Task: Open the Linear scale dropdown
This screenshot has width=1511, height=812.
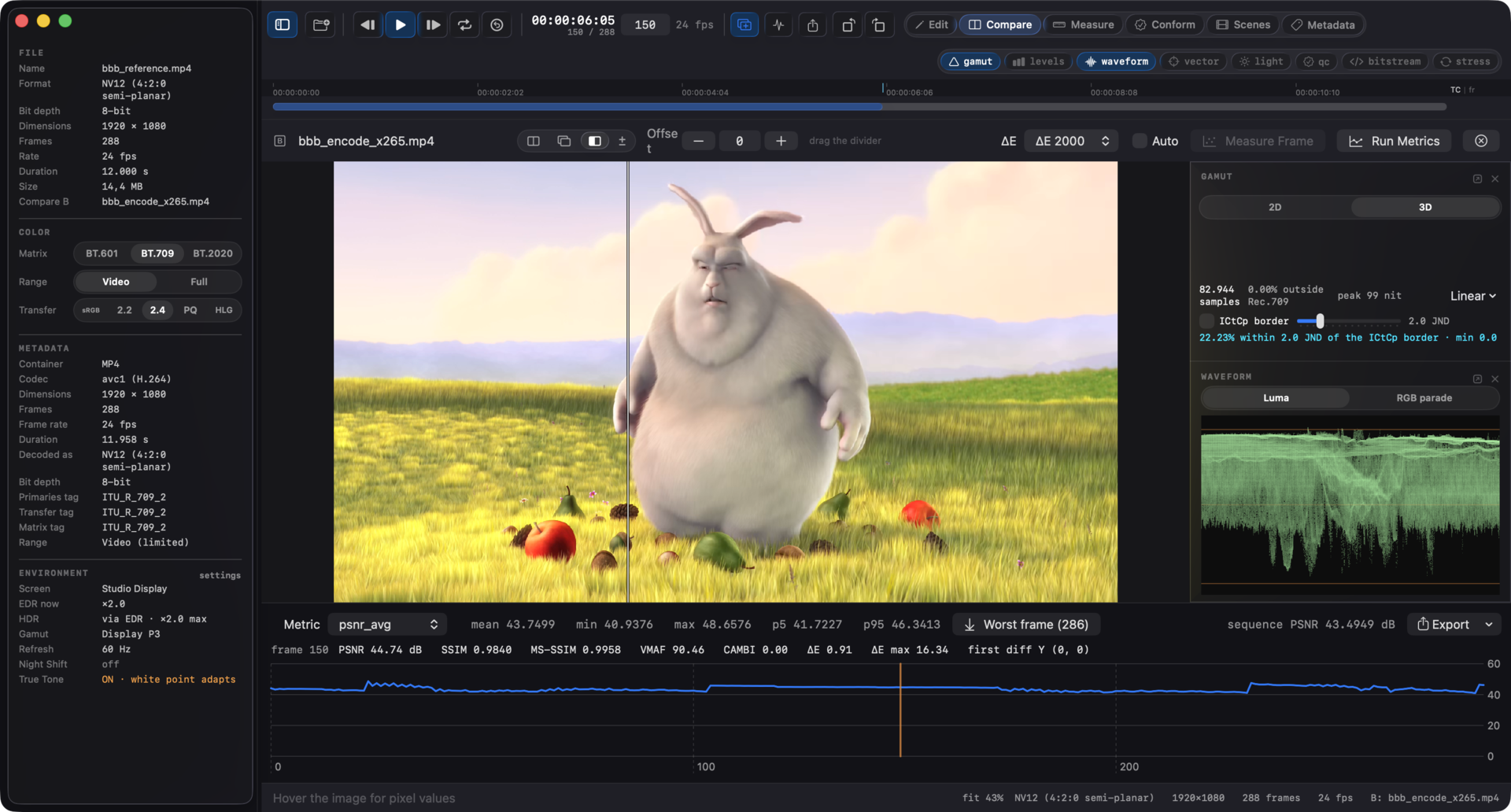Action: [x=1473, y=296]
